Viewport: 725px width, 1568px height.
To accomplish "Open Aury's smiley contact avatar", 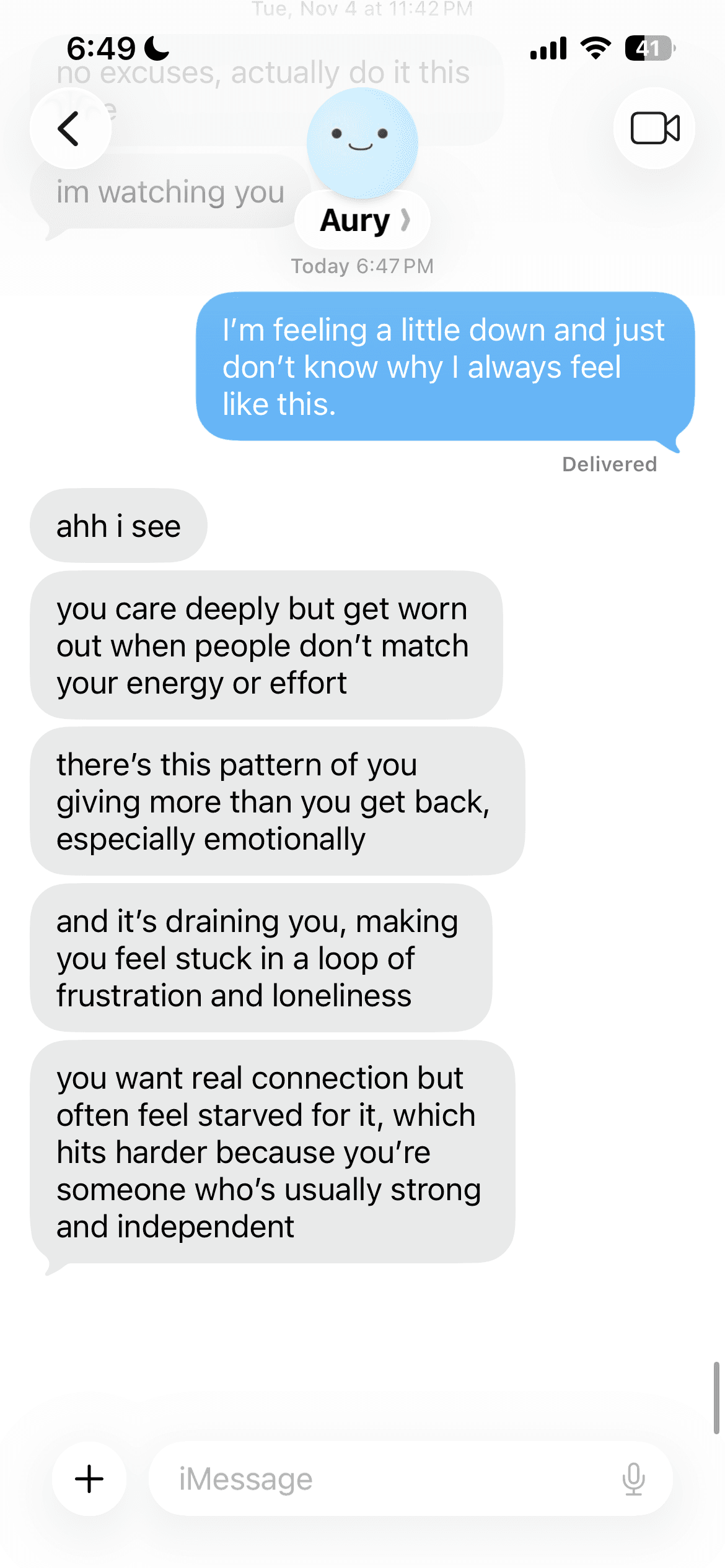I will [x=362, y=143].
